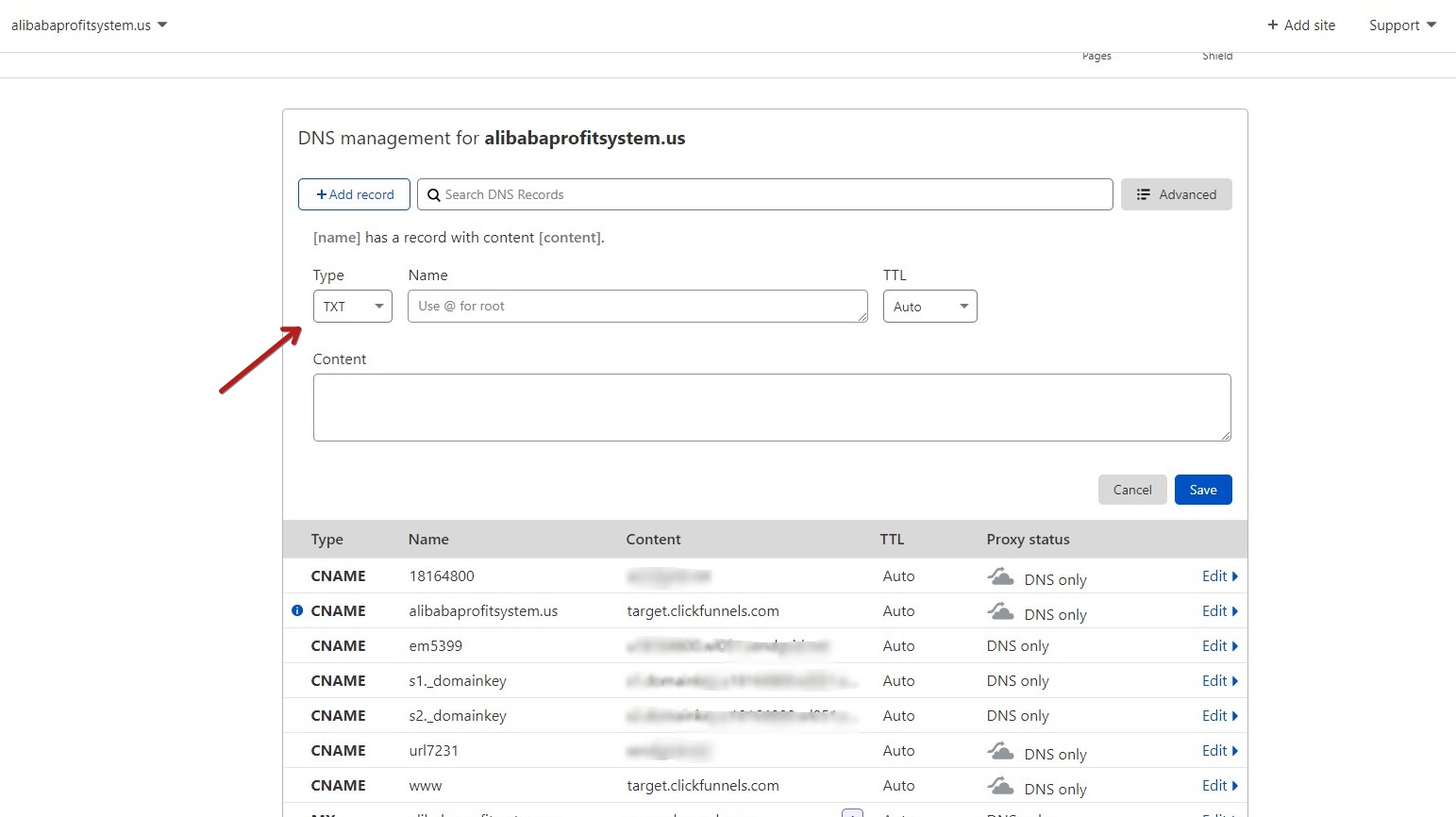Select the em5399 name cell

(x=436, y=646)
